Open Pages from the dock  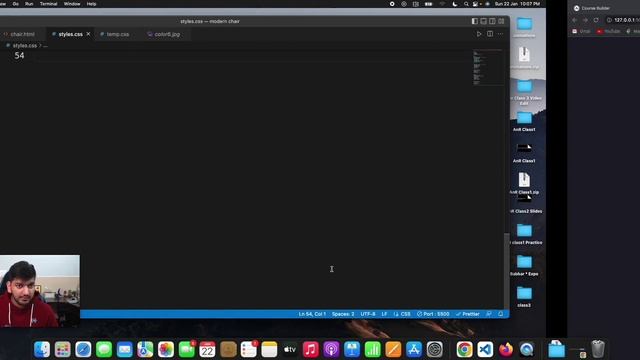[393, 349]
